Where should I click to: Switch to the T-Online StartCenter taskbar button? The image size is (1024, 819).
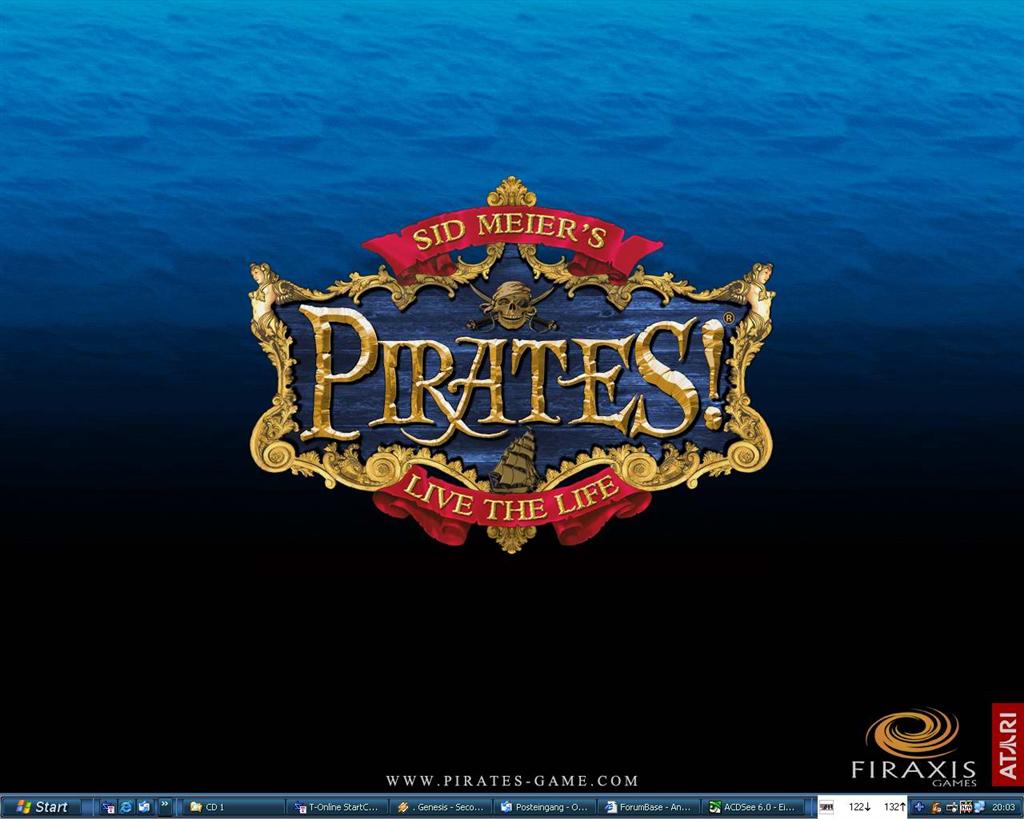click(338, 807)
